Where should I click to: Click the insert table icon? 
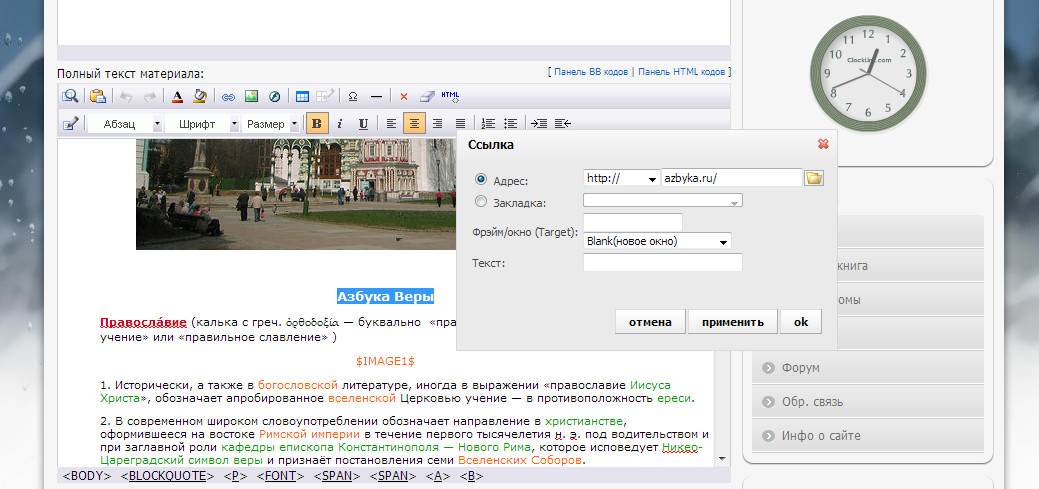click(x=302, y=97)
